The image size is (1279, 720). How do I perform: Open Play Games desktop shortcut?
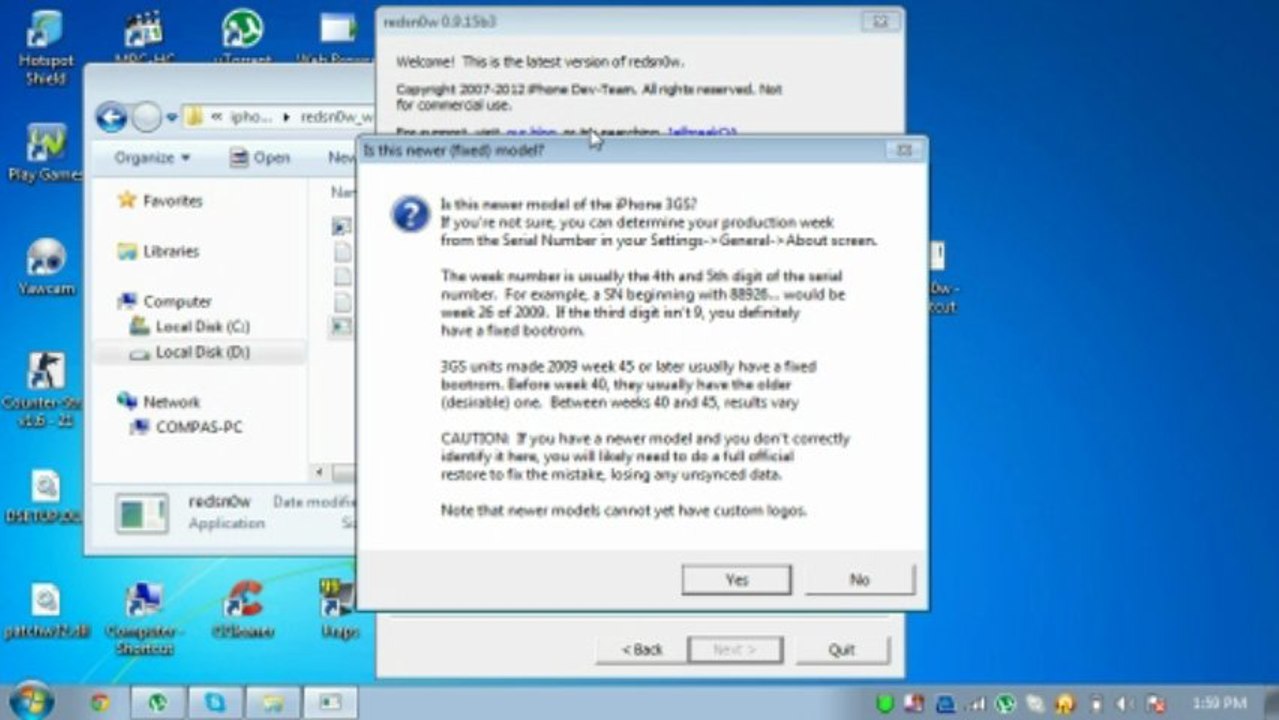coord(45,153)
